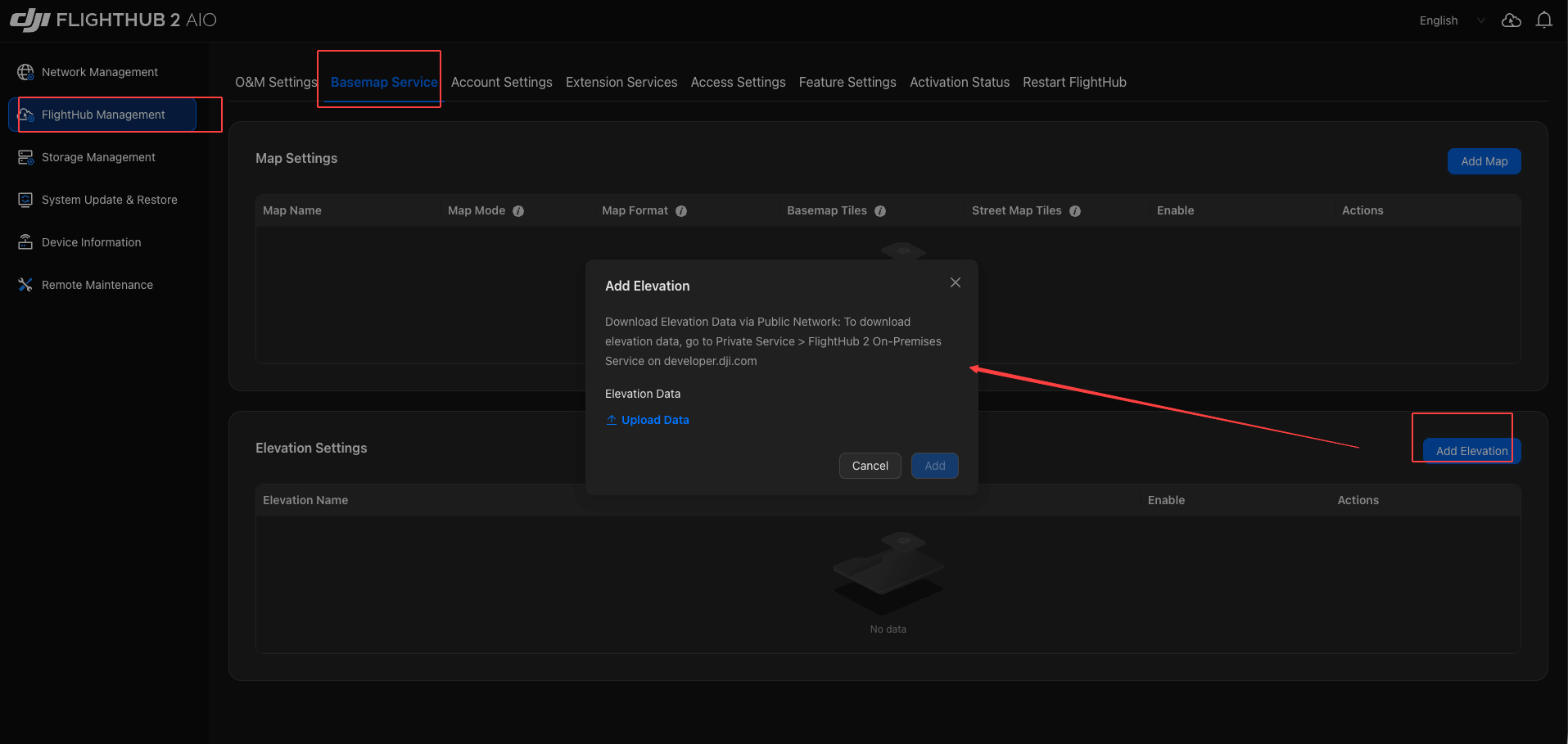The image size is (1568, 744).
Task: Click the Map Name column header
Action: point(292,210)
